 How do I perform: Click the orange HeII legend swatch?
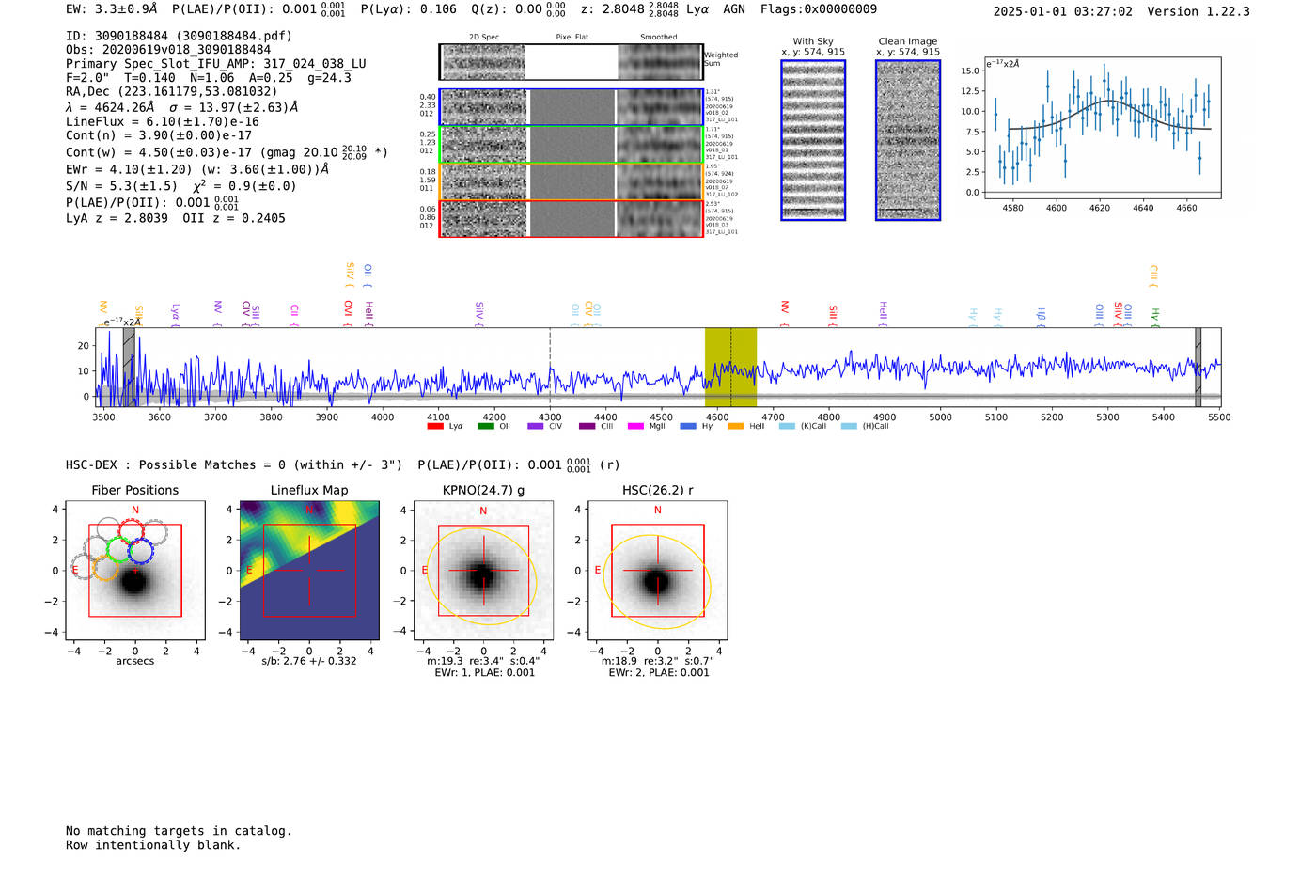coord(736,427)
